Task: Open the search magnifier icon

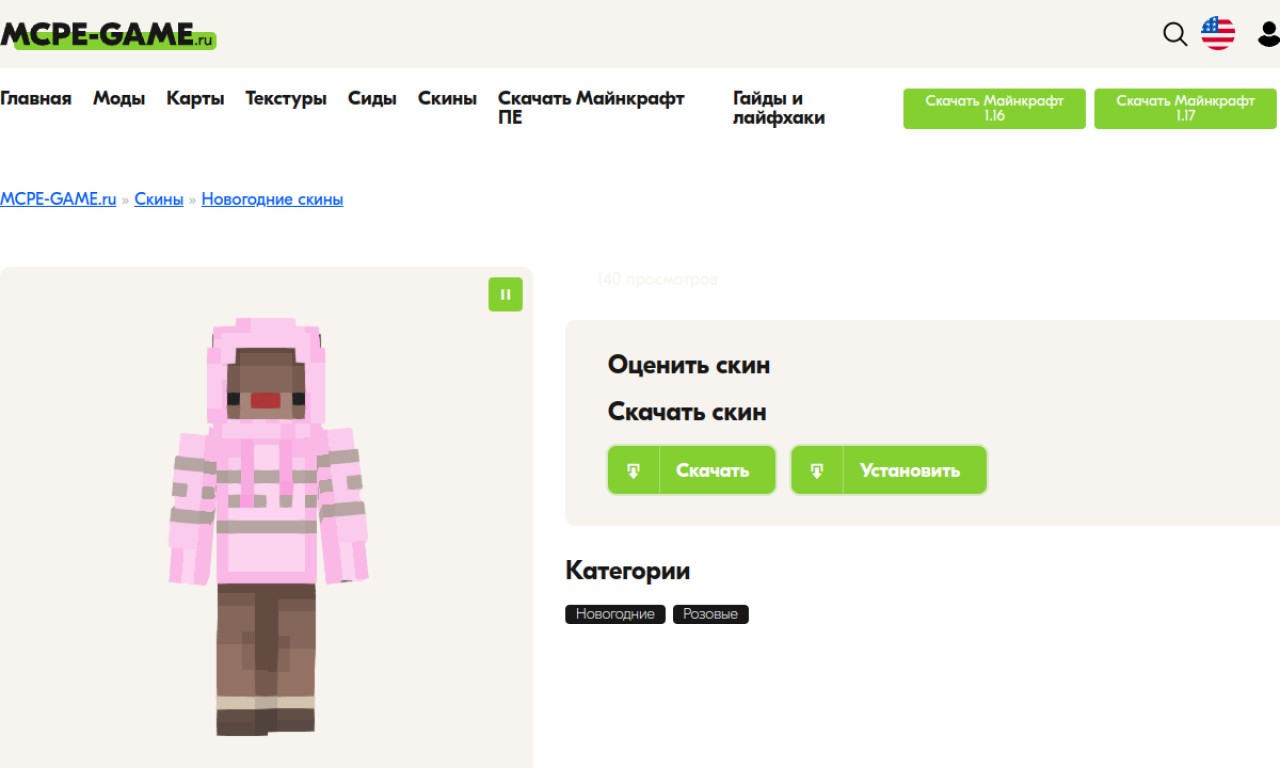Action: 1175,34
